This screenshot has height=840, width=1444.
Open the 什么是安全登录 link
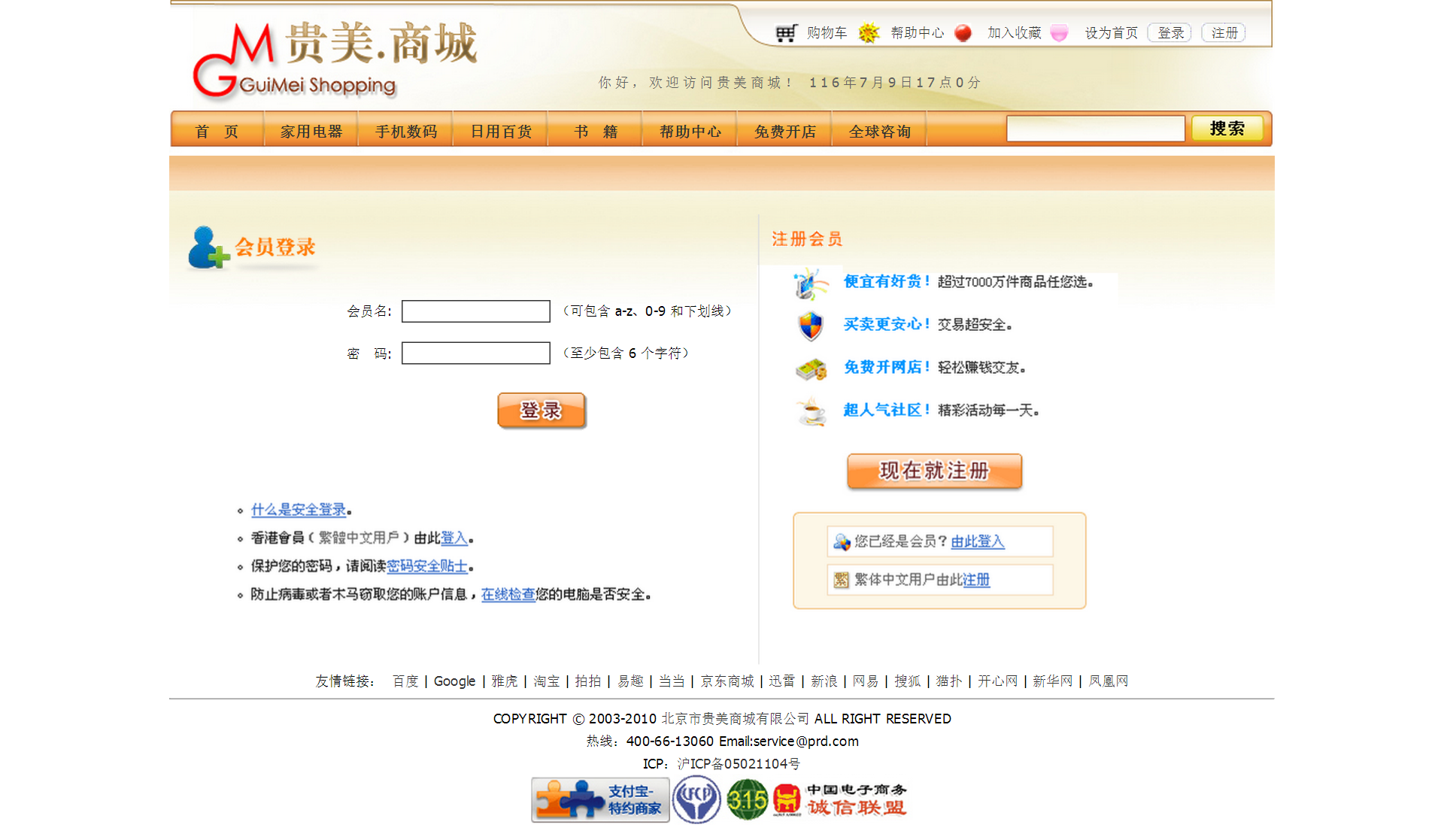(x=299, y=510)
